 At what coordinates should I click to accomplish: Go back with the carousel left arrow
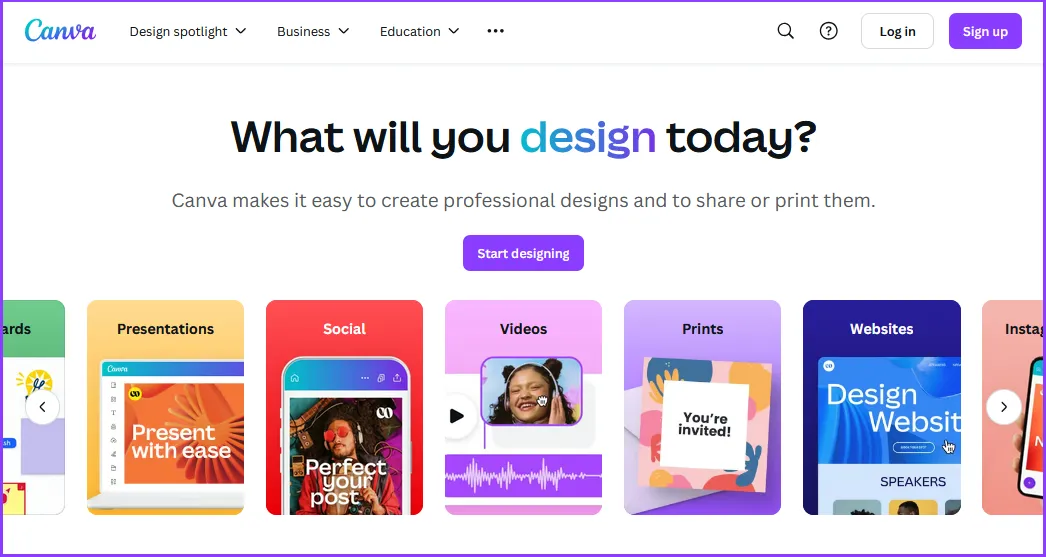pos(43,407)
